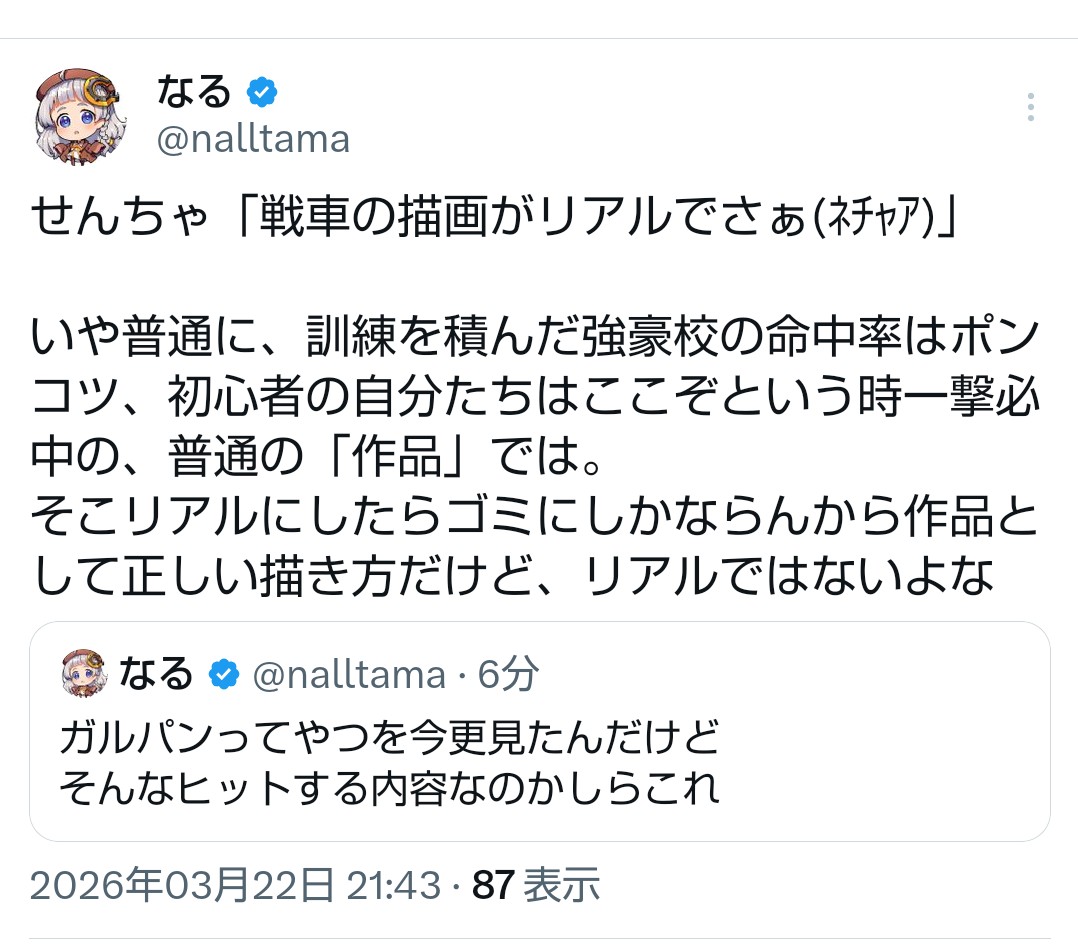The width and height of the screenshot is (1078, 952).
Task: Click the tweet line starting そこリアルにしたらゴミ
Action: tap(535, 517)
